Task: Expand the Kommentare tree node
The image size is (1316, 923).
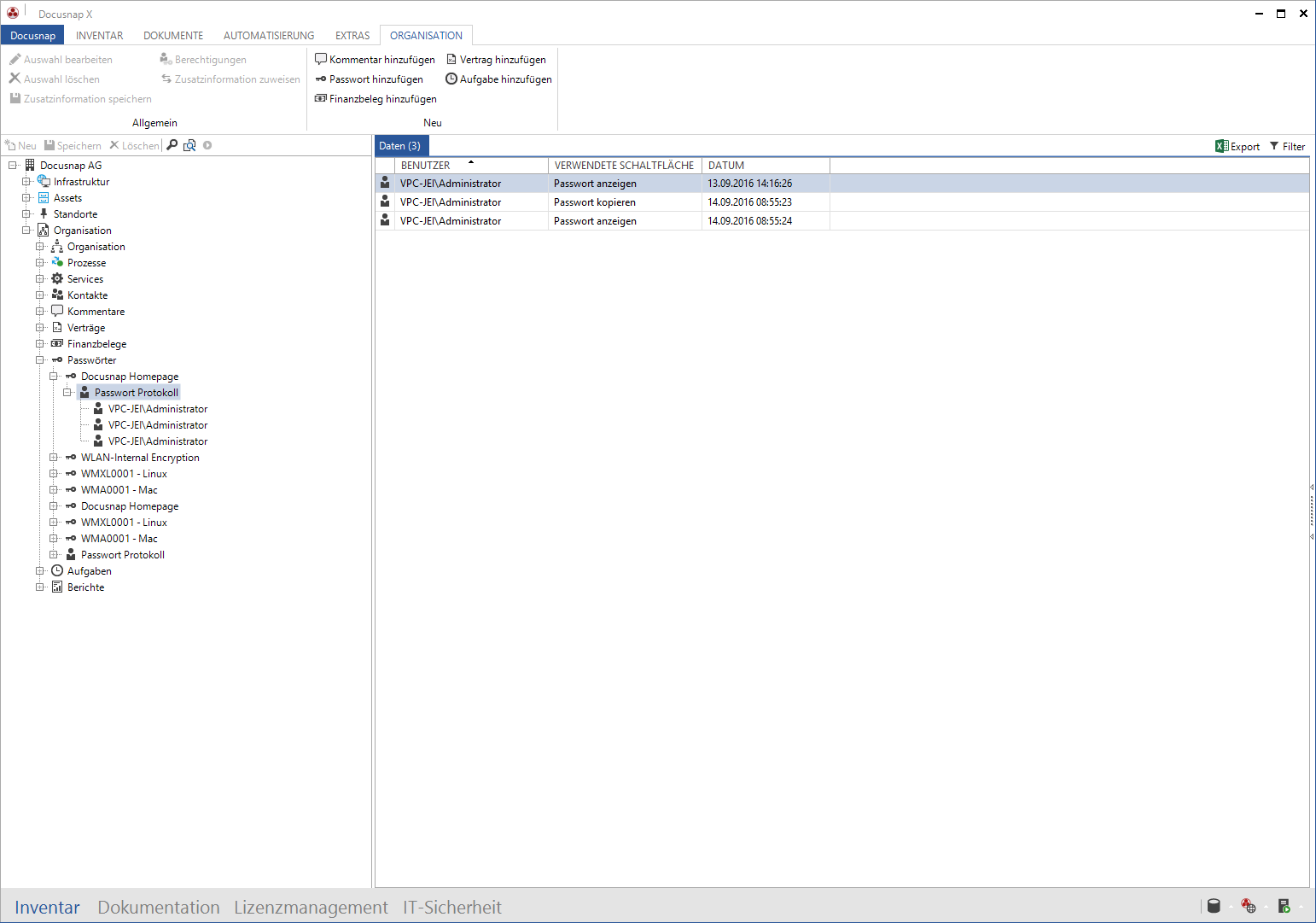Action: [40, 311]
